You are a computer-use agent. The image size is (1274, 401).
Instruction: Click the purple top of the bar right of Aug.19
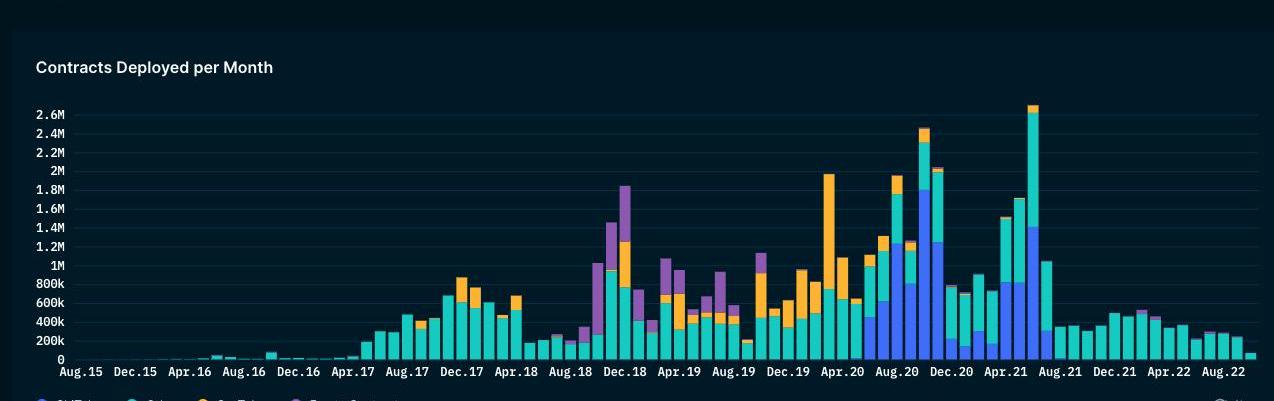(761, 263)
